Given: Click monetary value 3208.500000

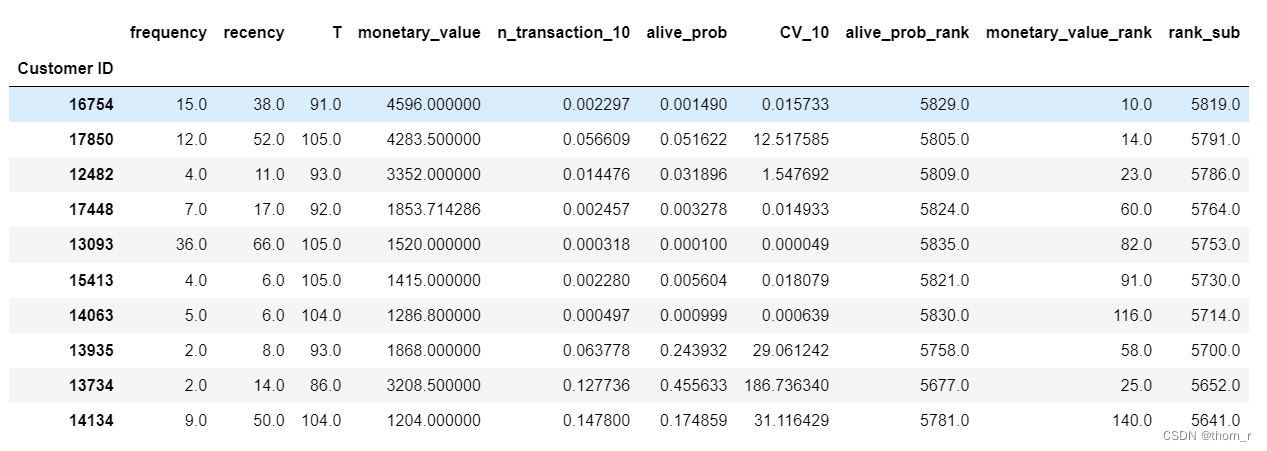Looking at the screenshot, I should pyautogui.click(x=432, y=385).
